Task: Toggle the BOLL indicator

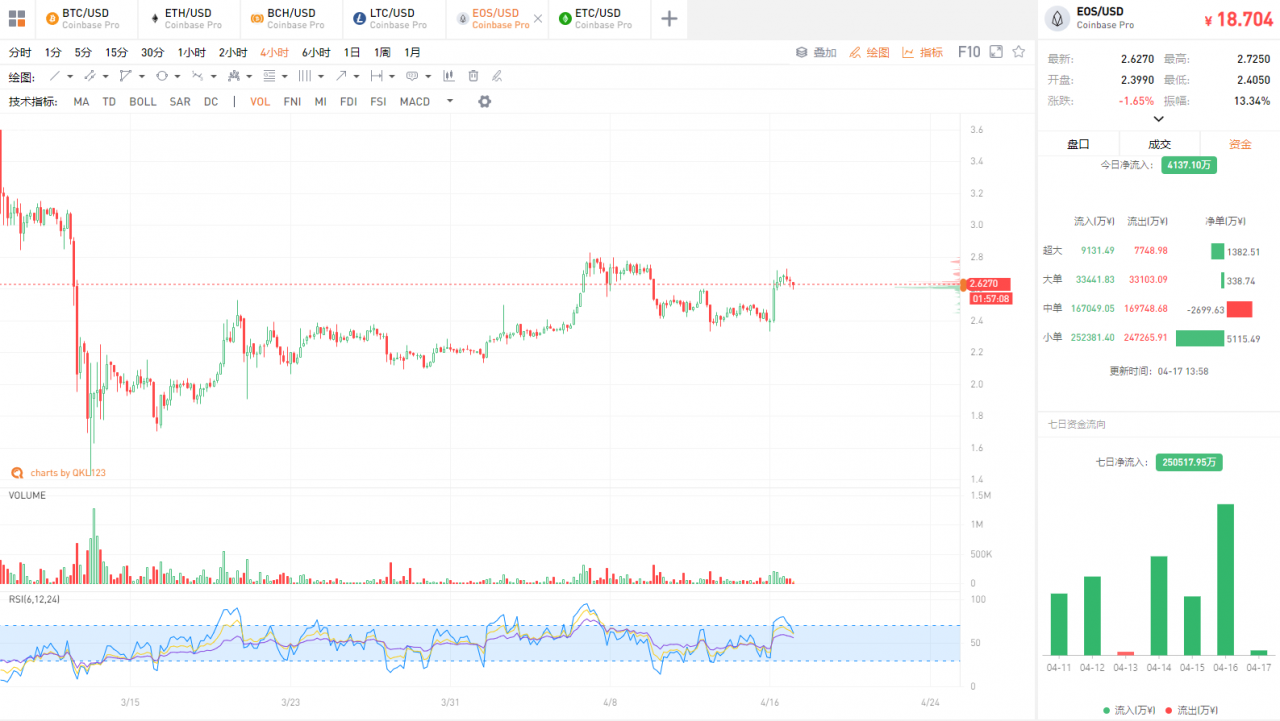Action: coord(142,102)
